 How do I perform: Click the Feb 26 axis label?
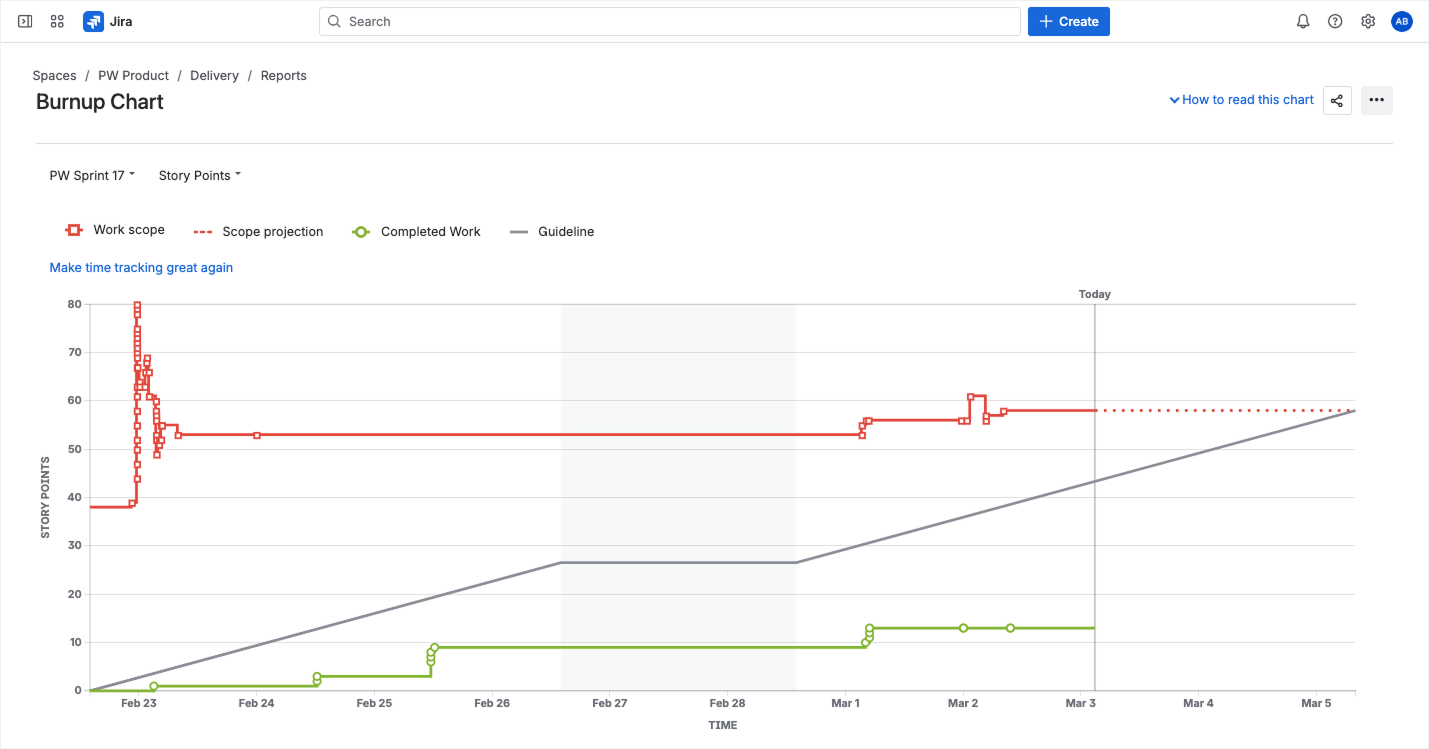point(492,703)
